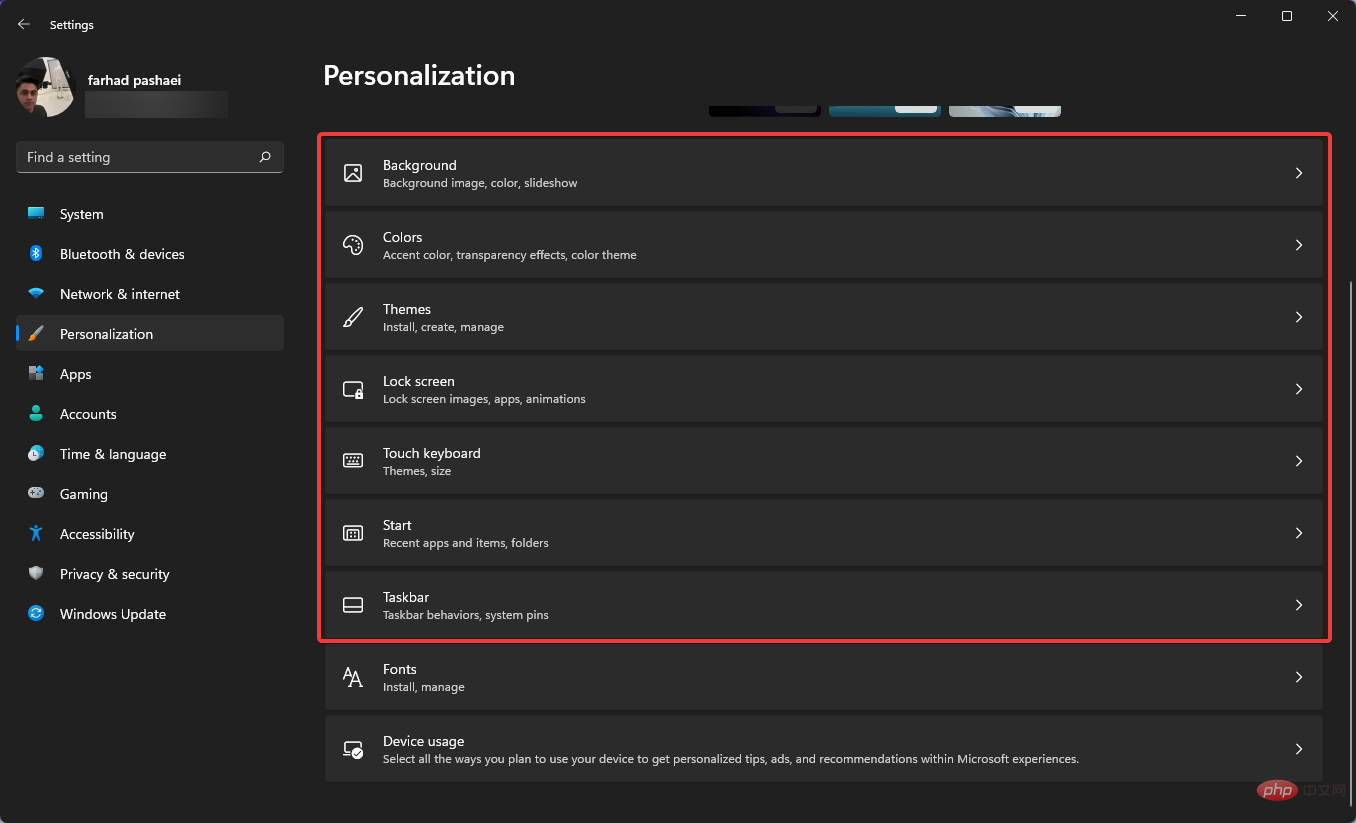Click the Device usage icon

click(x=353, y=749)
